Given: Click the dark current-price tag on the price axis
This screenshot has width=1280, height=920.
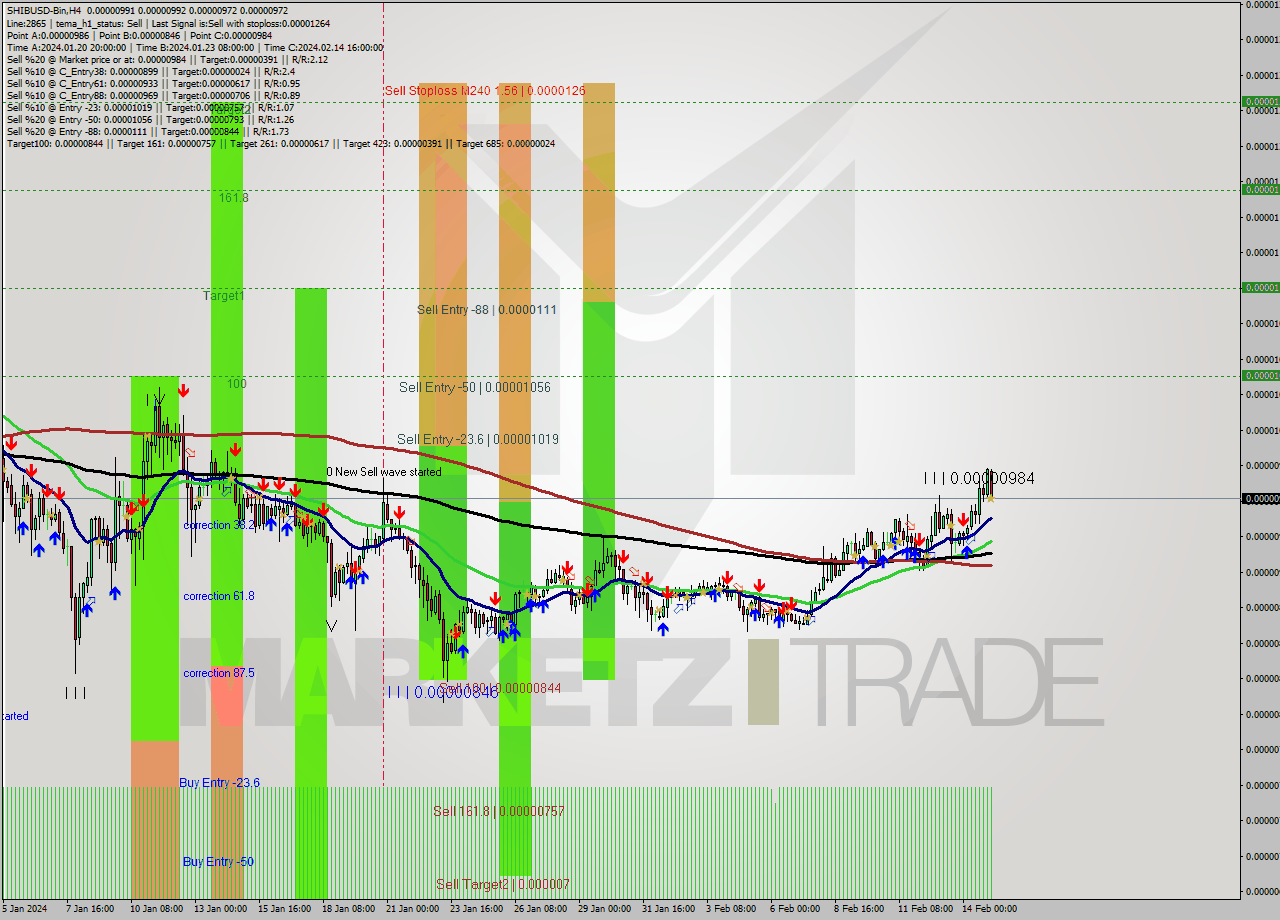Looking at the screenshot, I should click(x=1260, y=498).
